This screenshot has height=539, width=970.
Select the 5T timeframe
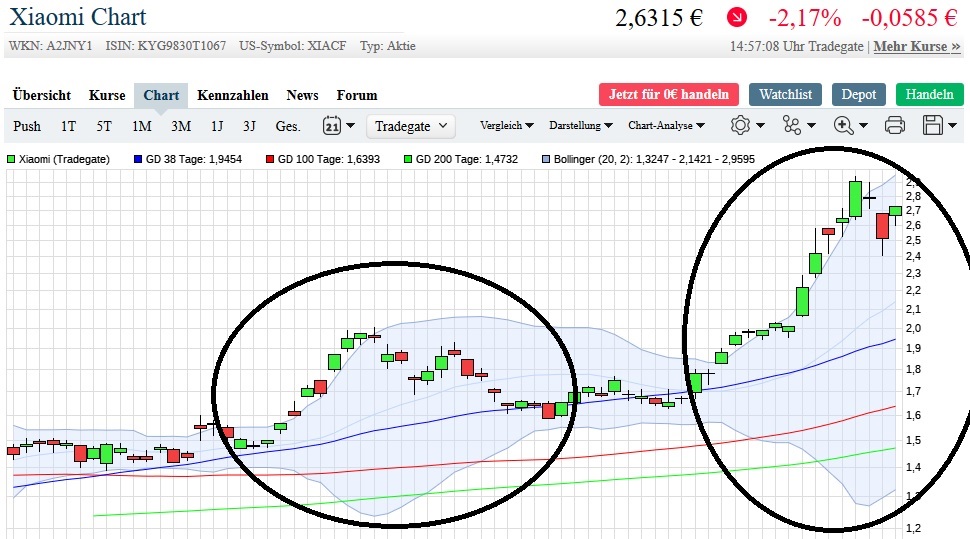(x=104, y=126)
